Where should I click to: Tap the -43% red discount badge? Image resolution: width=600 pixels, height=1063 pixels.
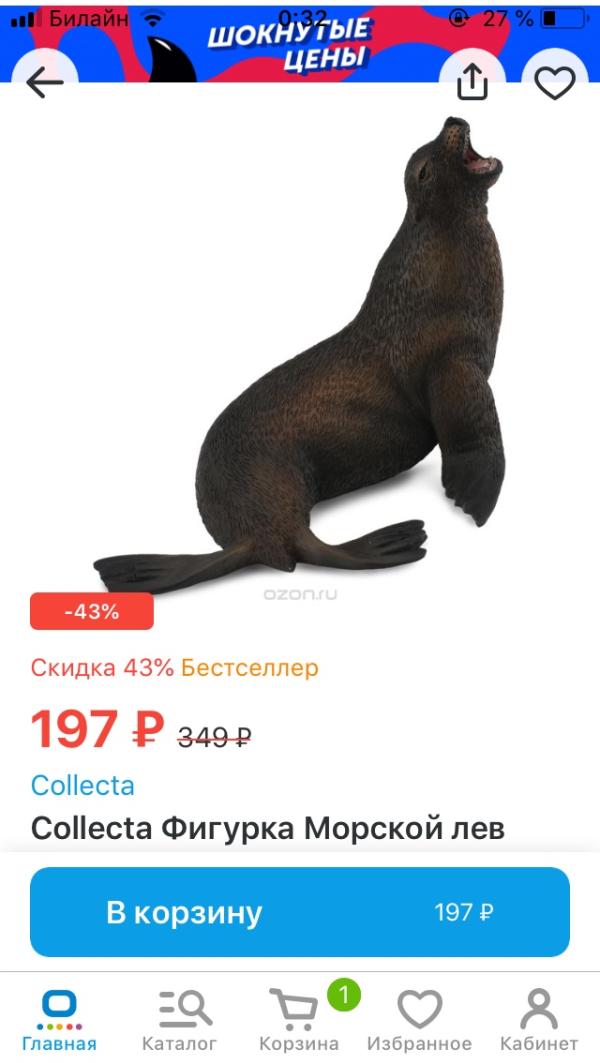coord(92,611)
